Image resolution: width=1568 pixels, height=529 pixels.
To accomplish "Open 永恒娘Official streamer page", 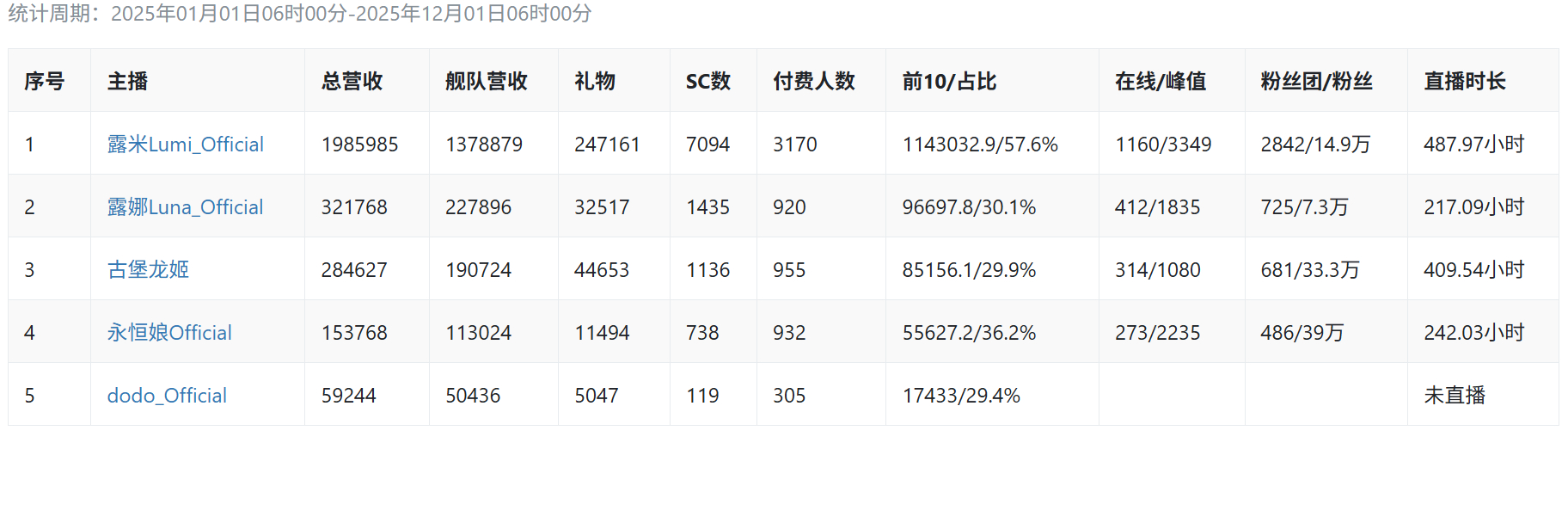I will coord(169,333).
